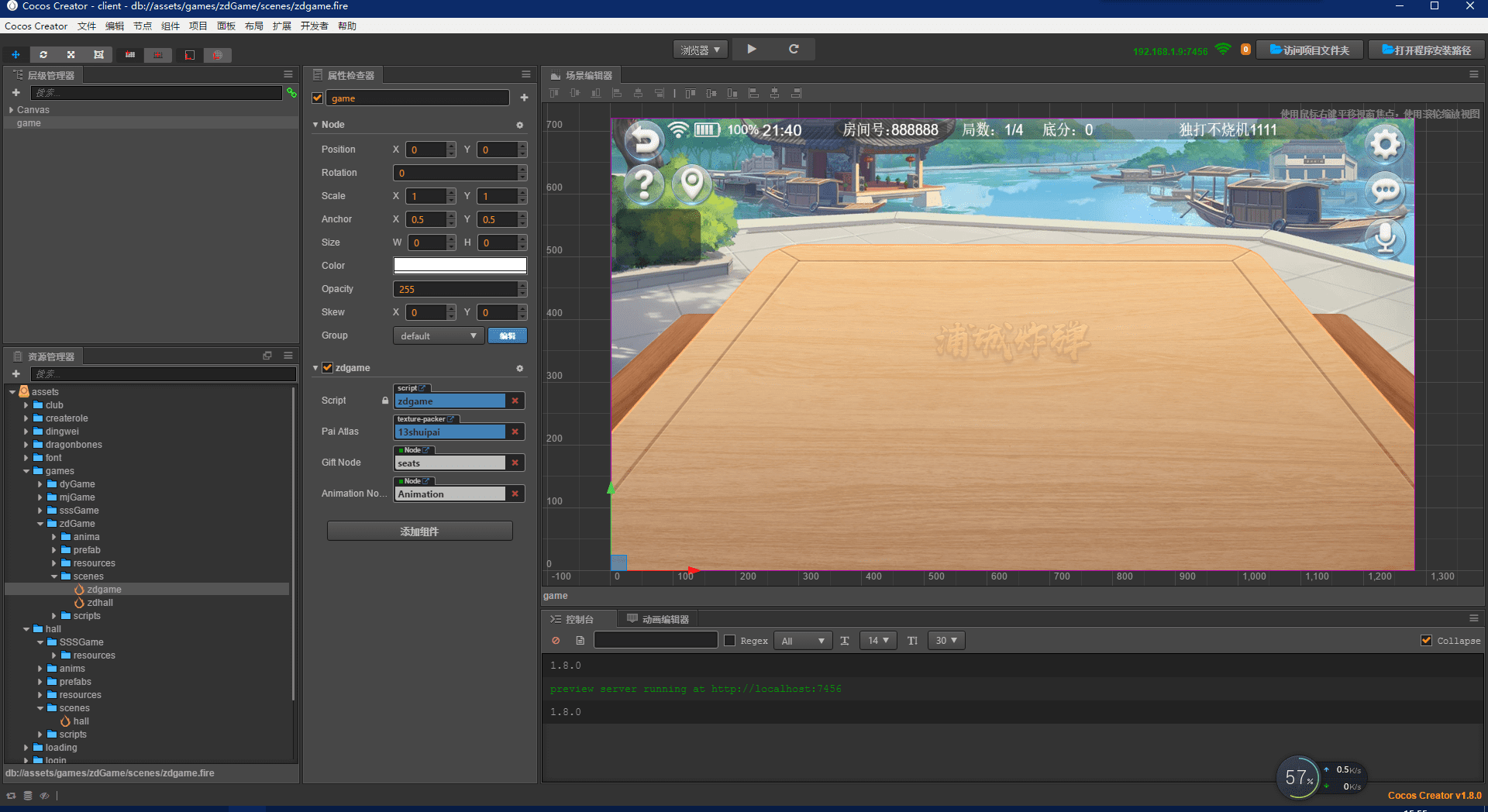The image size is (1488, 812).
Task: Collapse the zdgame component section
Action: tap(315, 368)
